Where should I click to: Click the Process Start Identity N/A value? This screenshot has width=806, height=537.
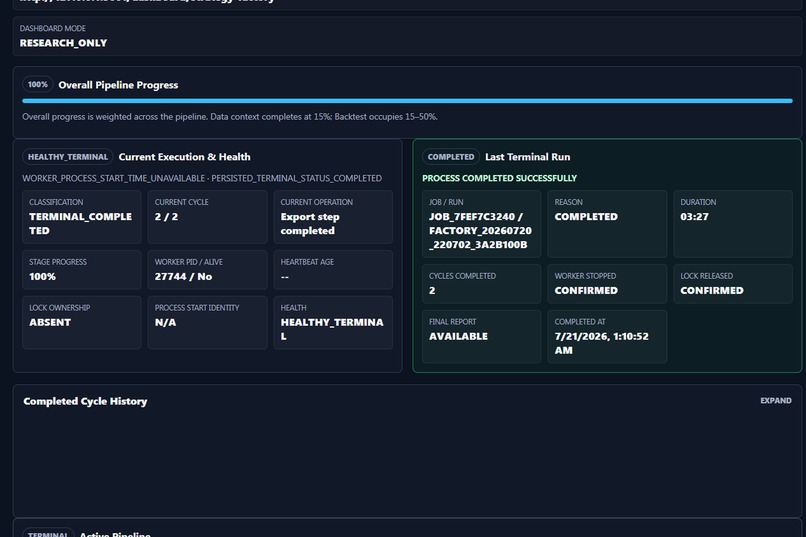pos(165,322)
